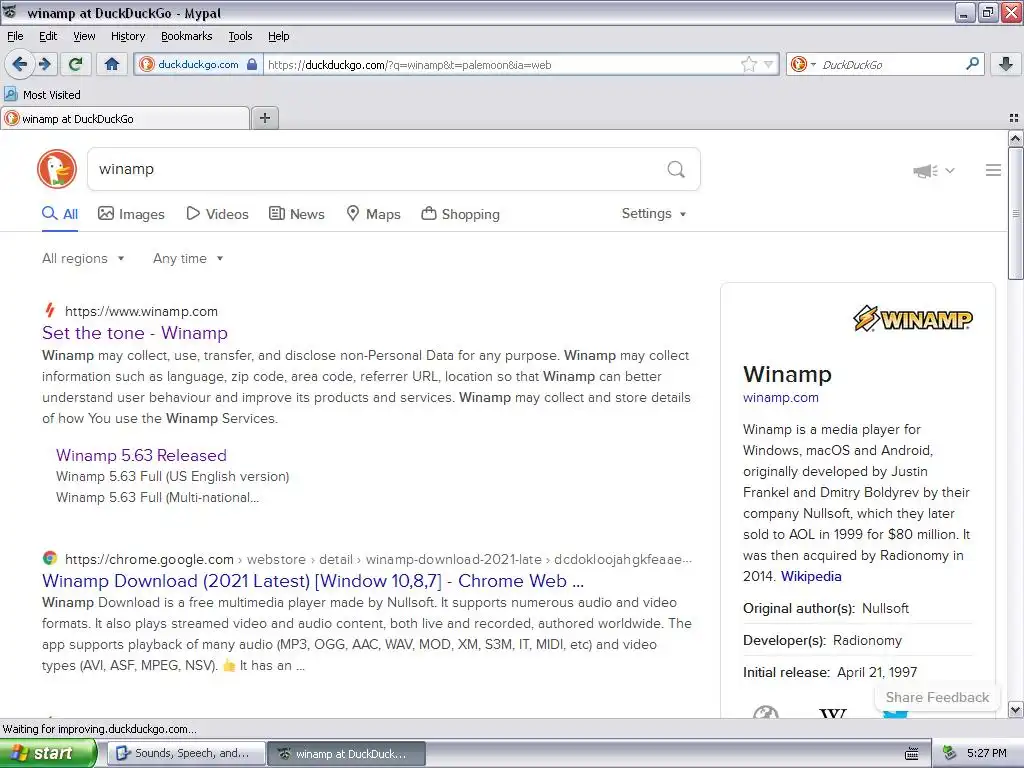Open the Tools menu
This screenshot has width=1024, height=768.
pos(240,36)
